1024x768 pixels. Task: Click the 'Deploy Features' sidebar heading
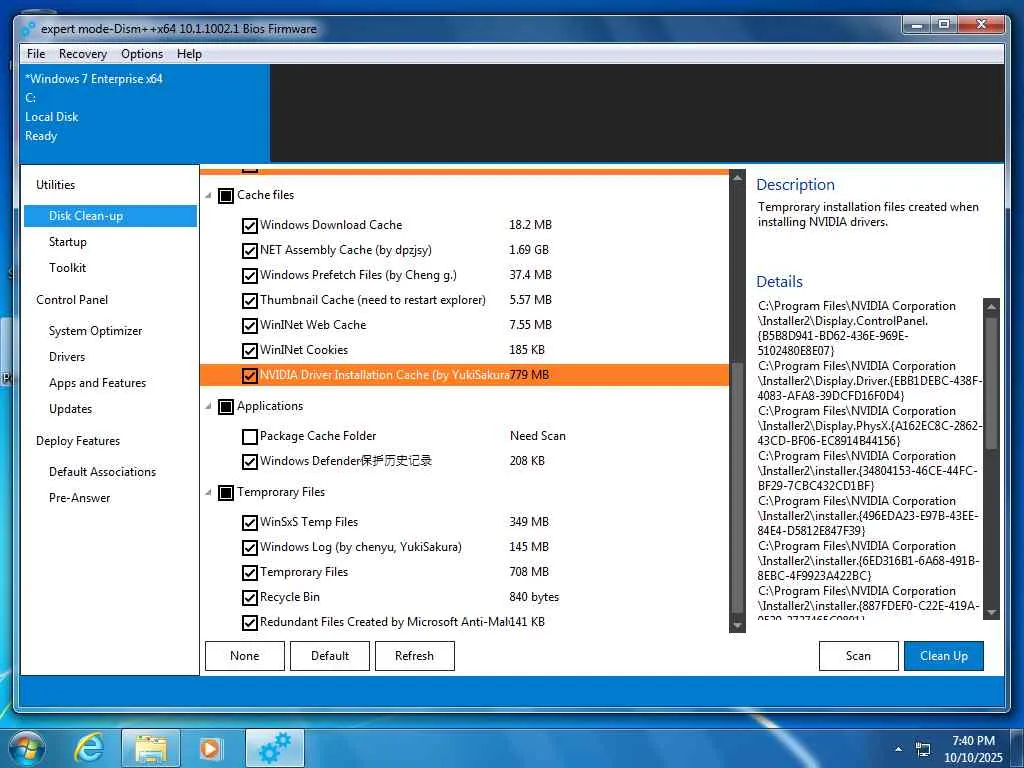pos(78,441)
